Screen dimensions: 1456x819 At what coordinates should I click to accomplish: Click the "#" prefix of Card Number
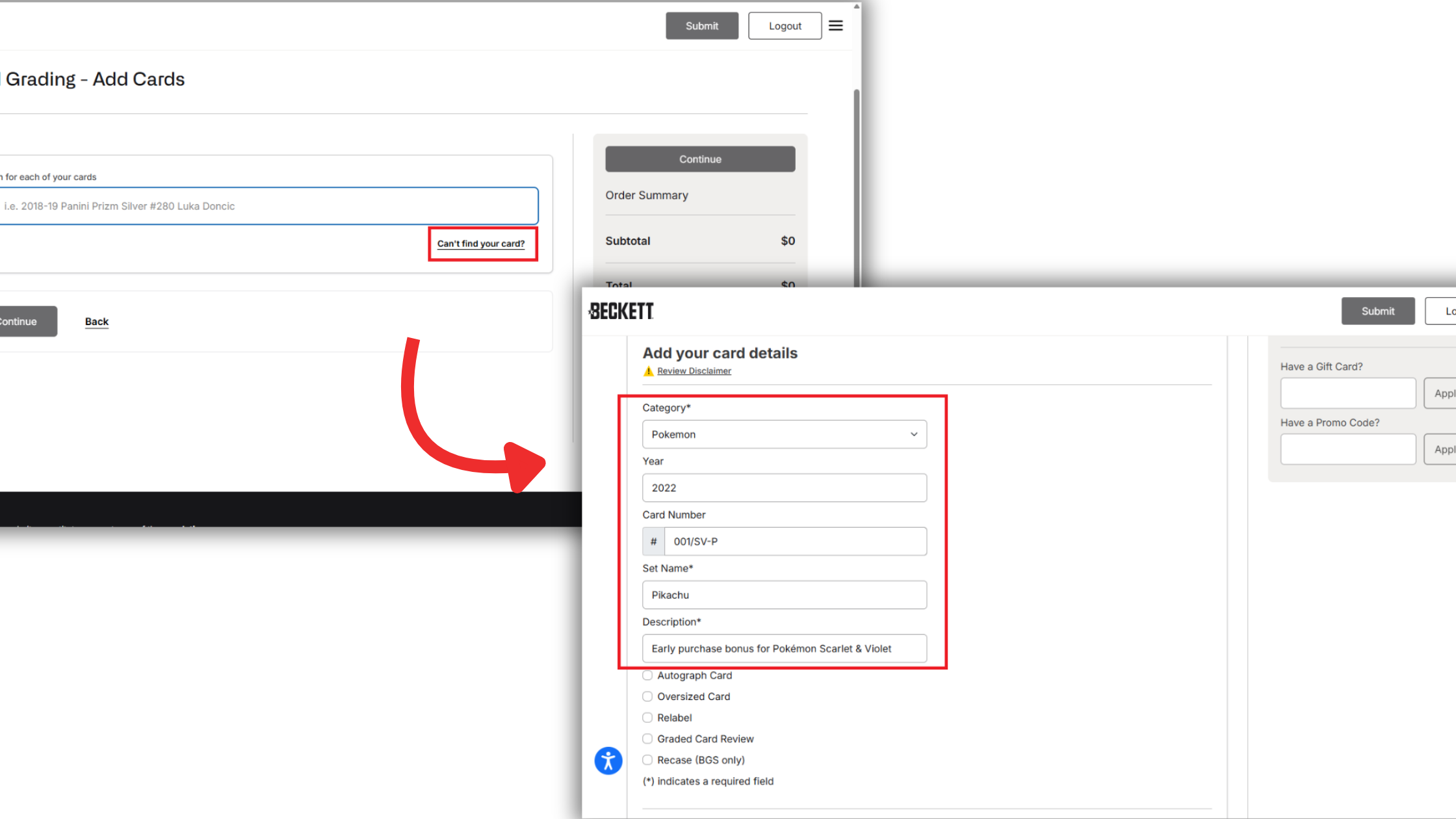pyautogui.click(x=654, y=541)
